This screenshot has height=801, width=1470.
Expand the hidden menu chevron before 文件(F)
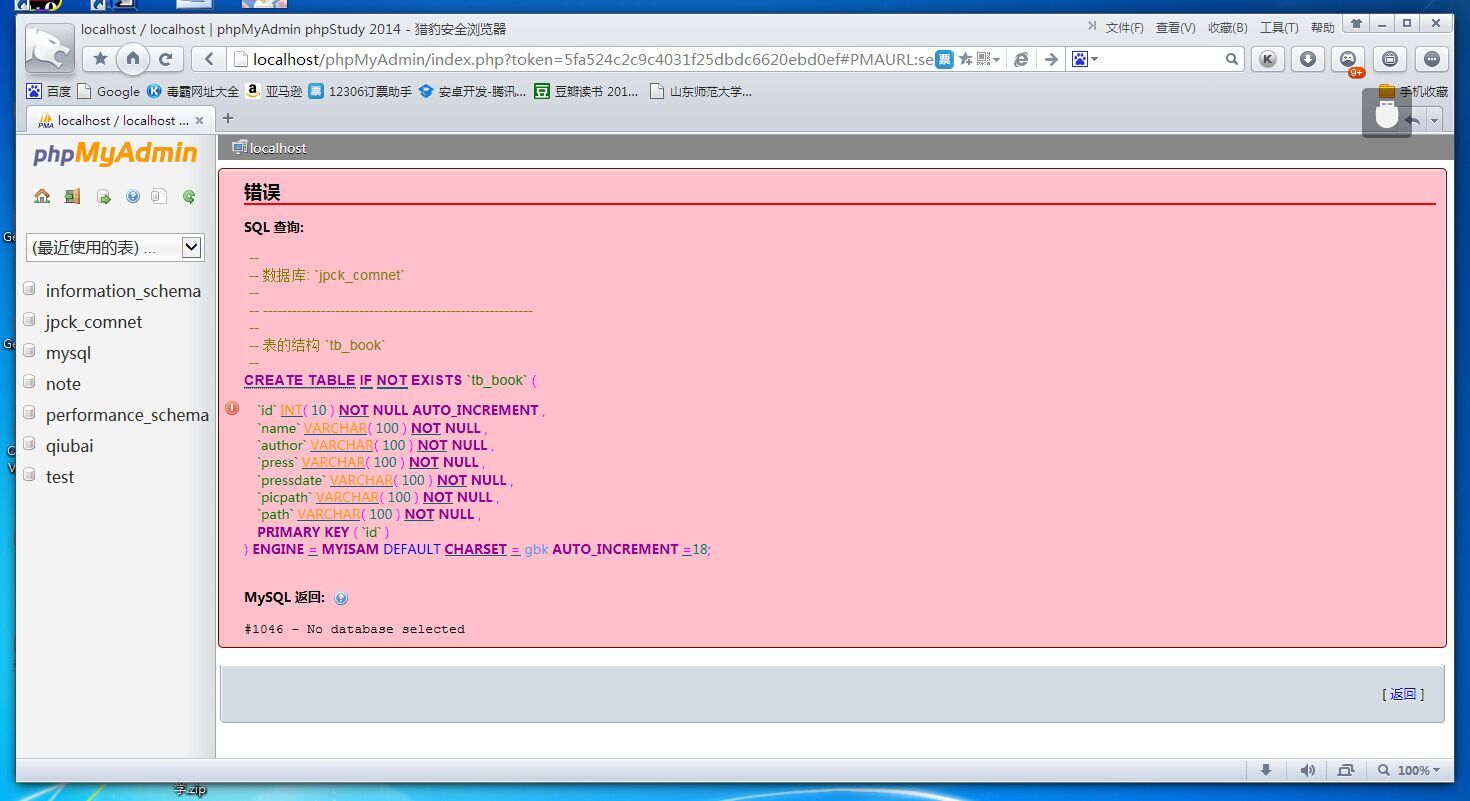click(1092, 27)
